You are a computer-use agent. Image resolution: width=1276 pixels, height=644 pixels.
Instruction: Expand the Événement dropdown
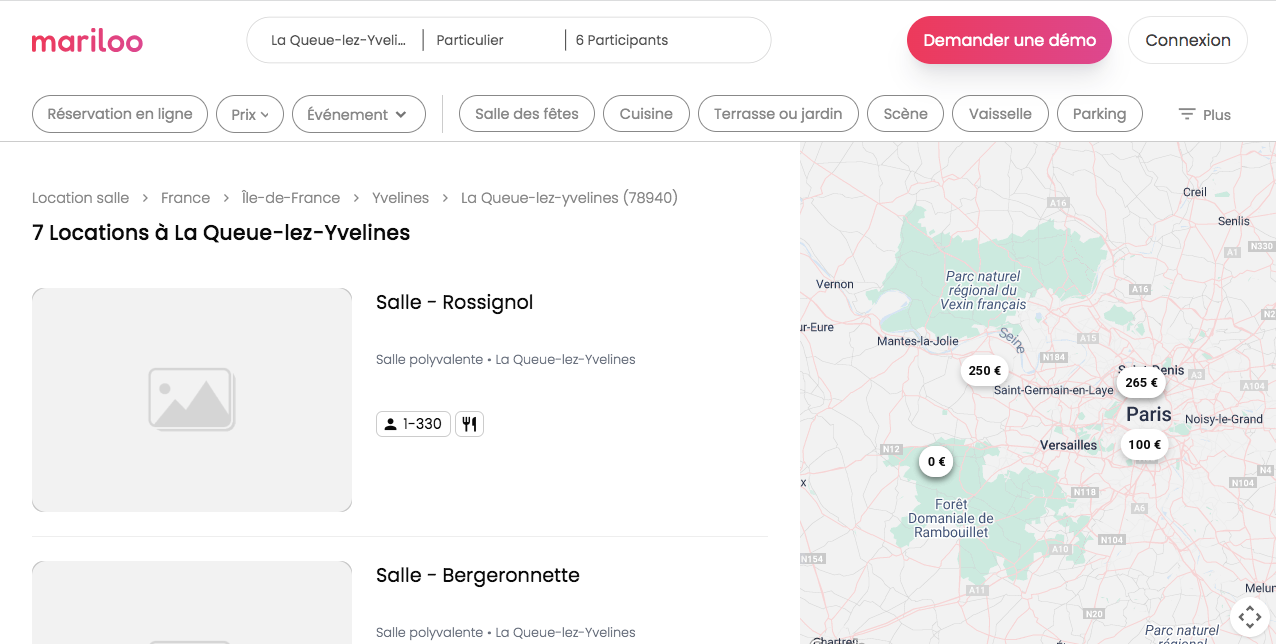pos(358,114)
